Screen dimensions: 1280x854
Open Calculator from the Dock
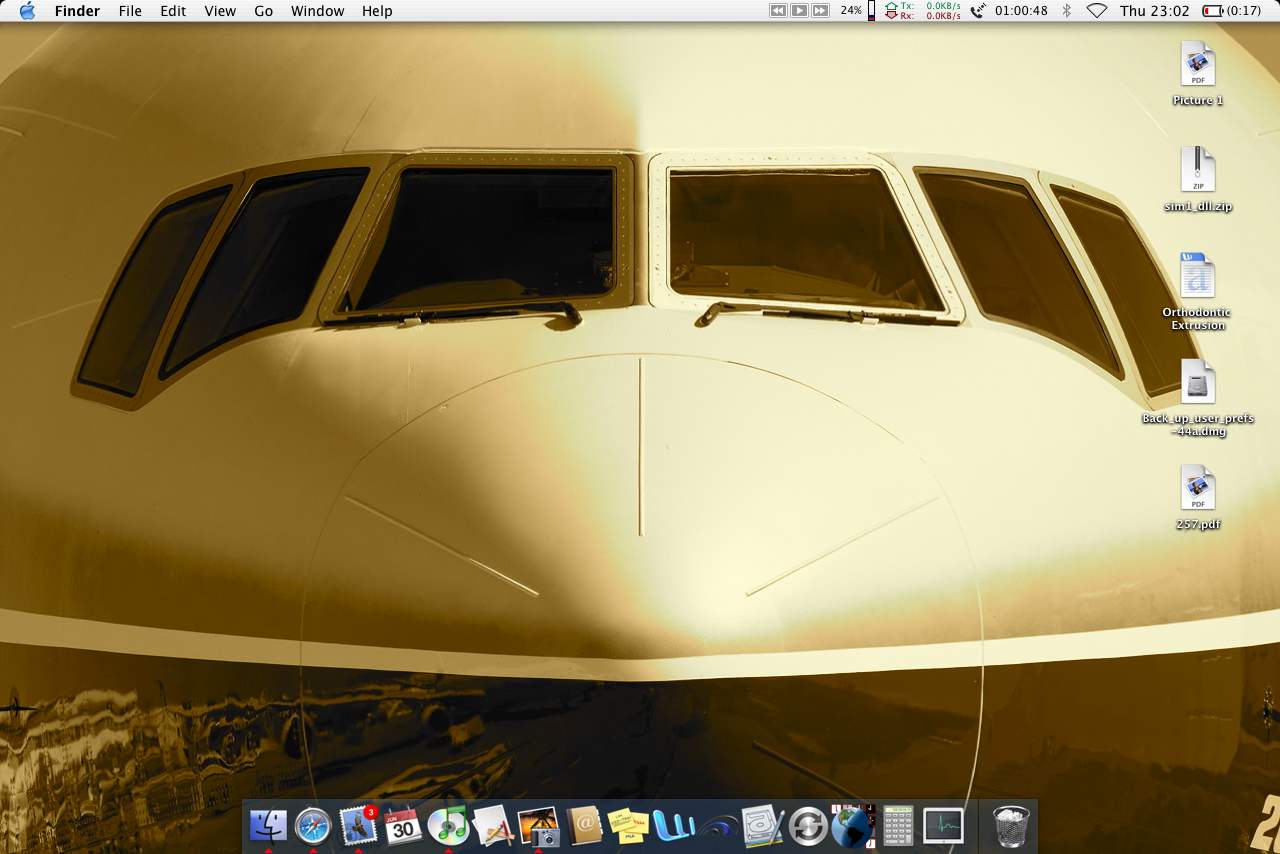point(898,826)
